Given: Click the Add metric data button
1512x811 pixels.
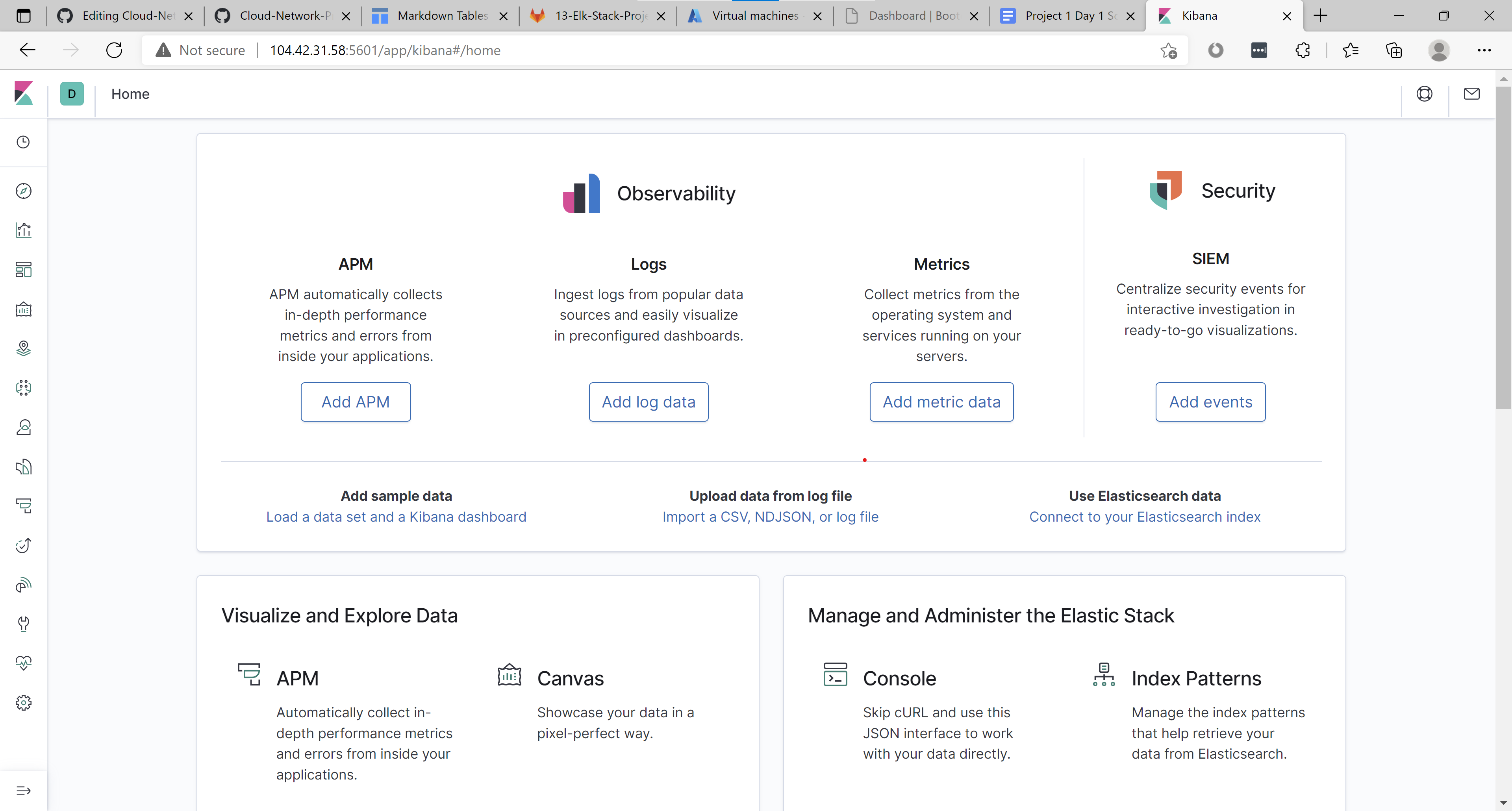Looking at the screenshot, I should [941, 402].
